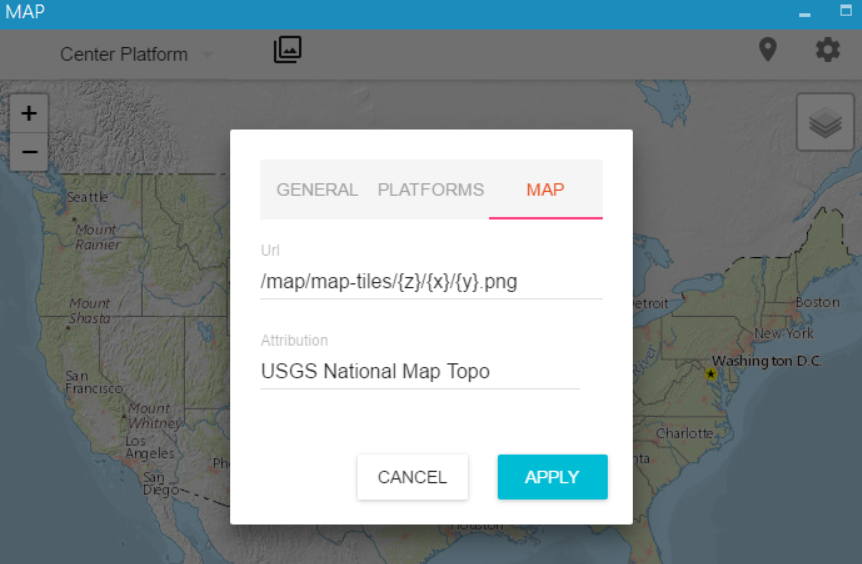The height and width of the screenshot is (564, 862).
Task: Open settings with the gear icon
Action: [x=827, y=50]
